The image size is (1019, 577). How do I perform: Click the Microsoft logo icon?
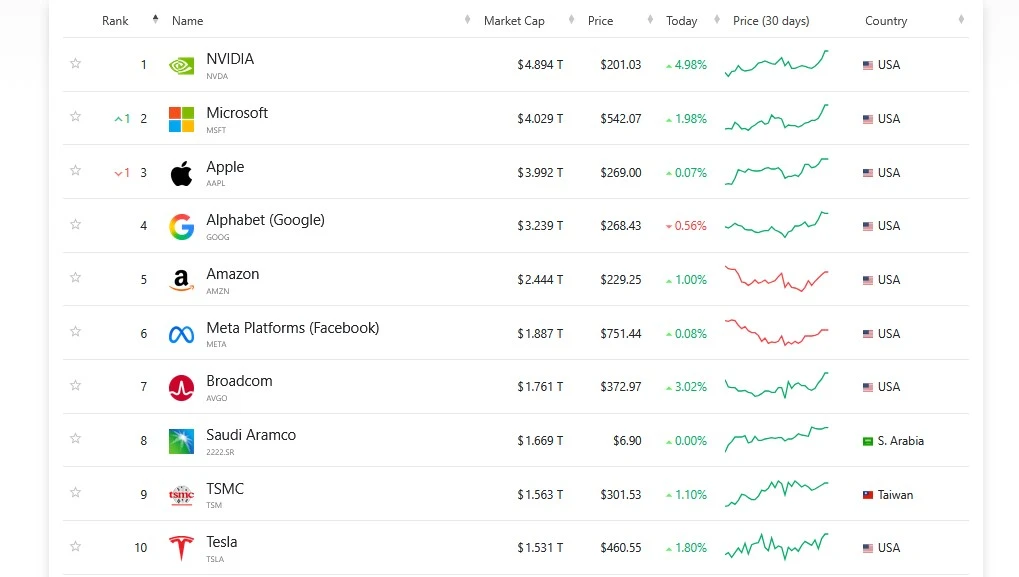pos(181,119)
